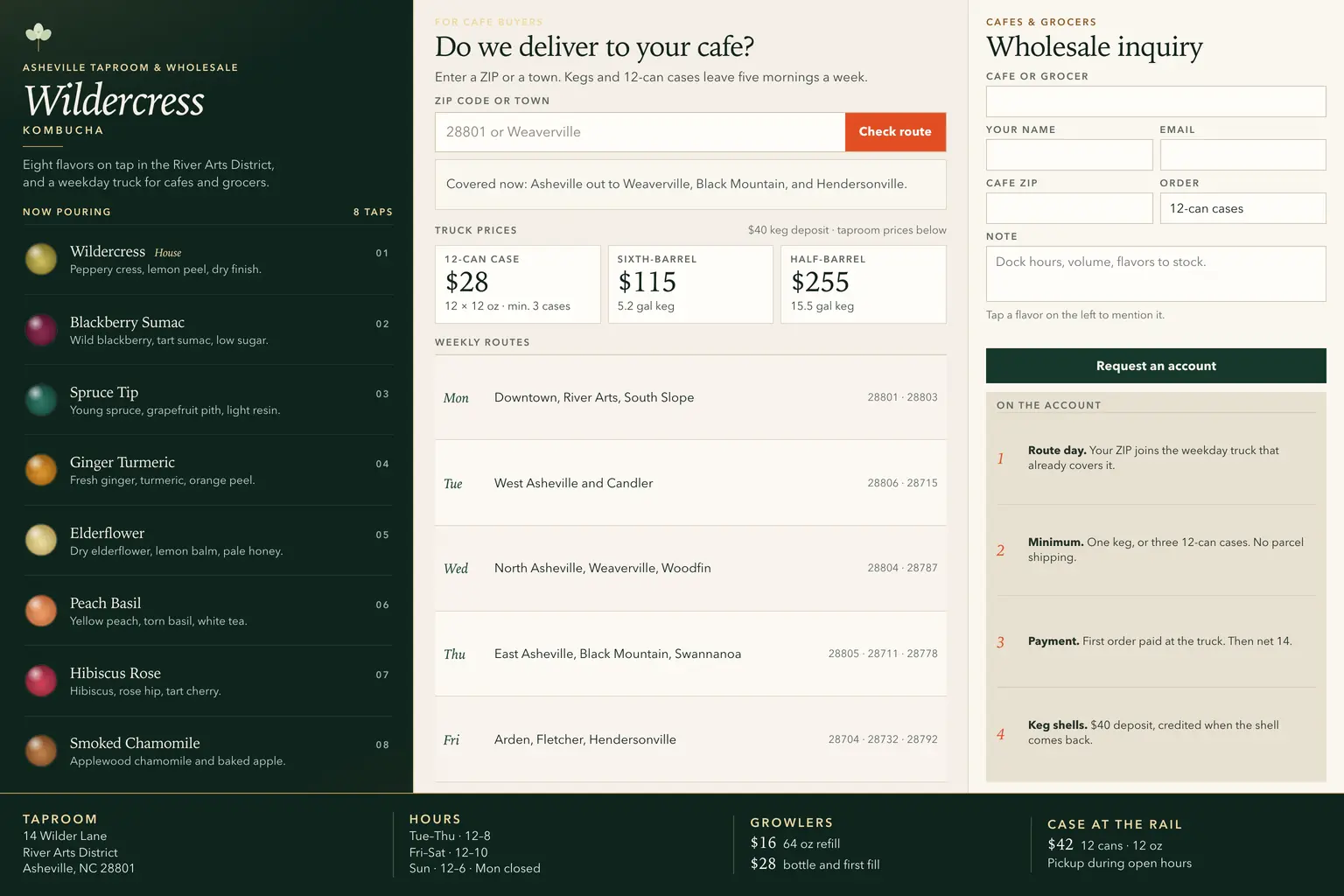
Task: Select the Half-barrel $255 price card
Action: (x=864, y=284)
